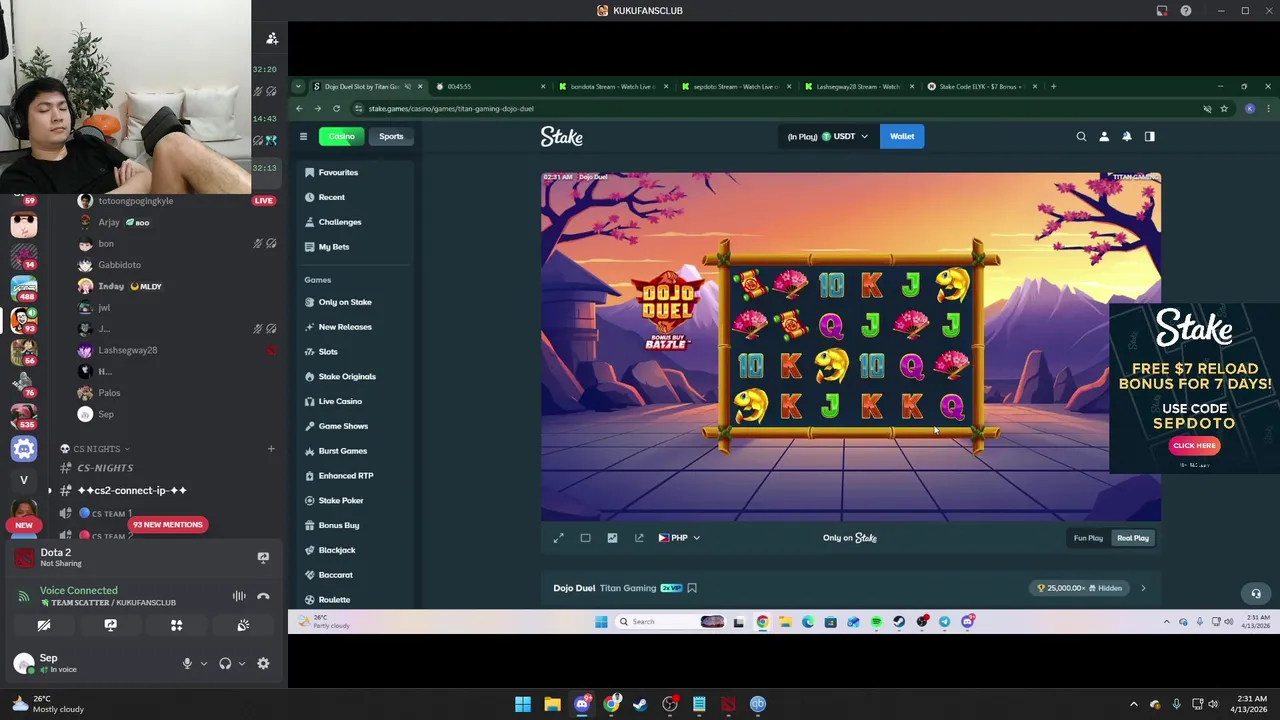The image size is (1280, 720).
Task: Open Discord inbox icon in title bar
Action: point(1162,11)
